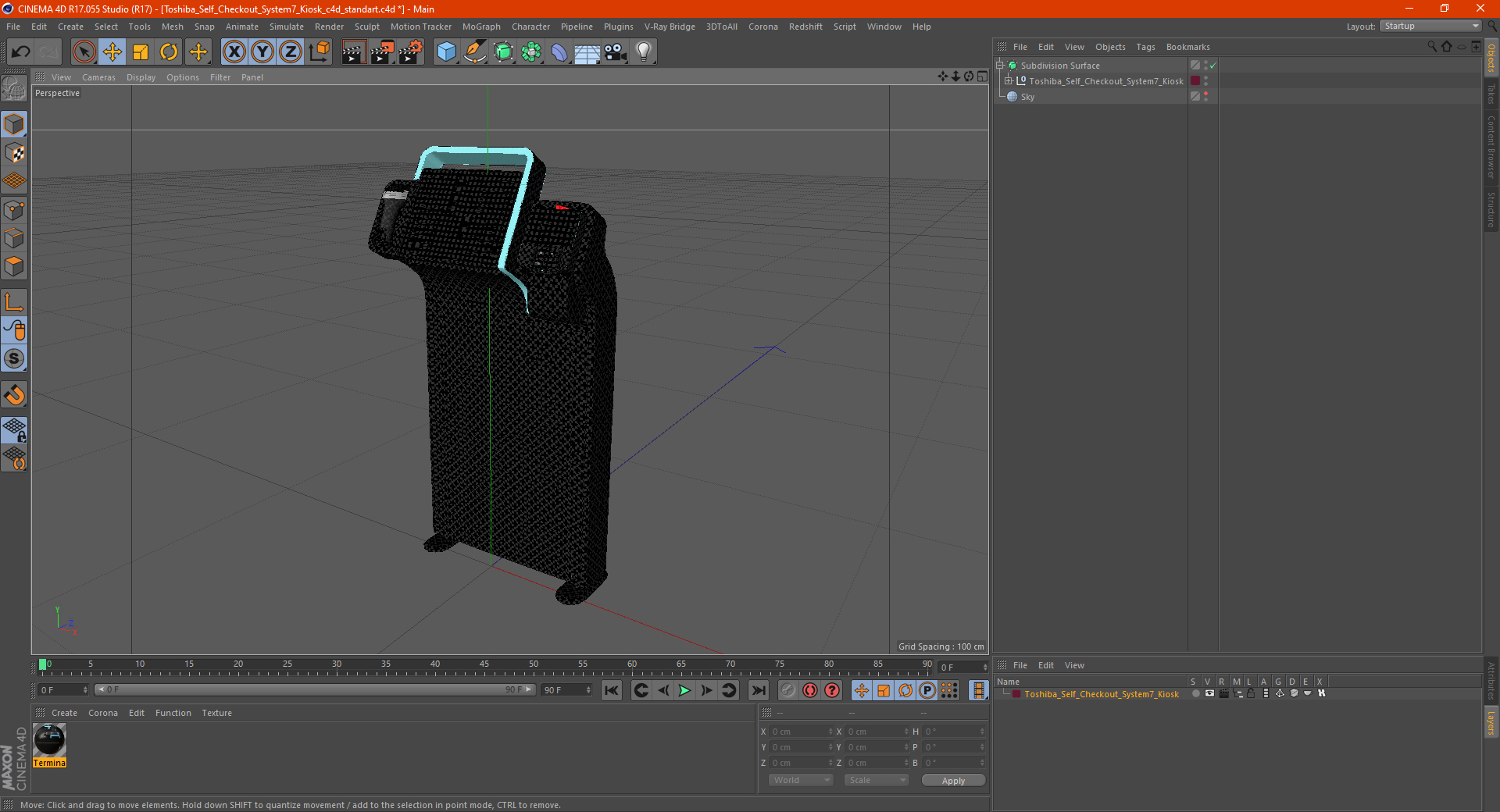This screenshot has height=812, width=1500.
Task: Select the Move tool in top toolbar
Action: (x=112, y=52)
